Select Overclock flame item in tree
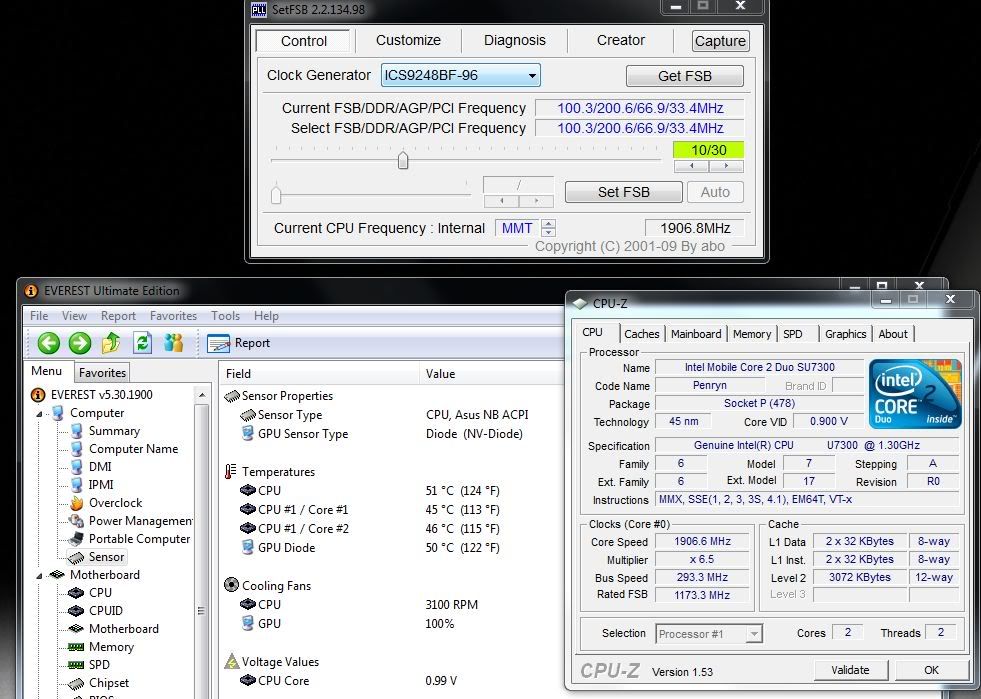Viewport: 981px width, 699px height. click(x=115, y=503)
